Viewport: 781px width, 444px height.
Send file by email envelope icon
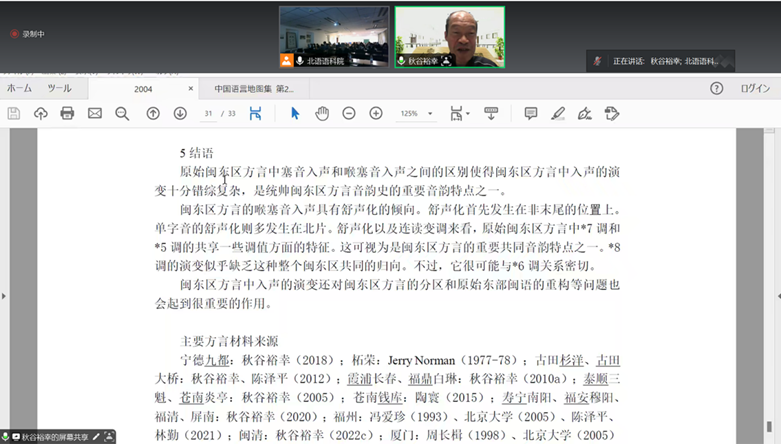coord(95,114)
